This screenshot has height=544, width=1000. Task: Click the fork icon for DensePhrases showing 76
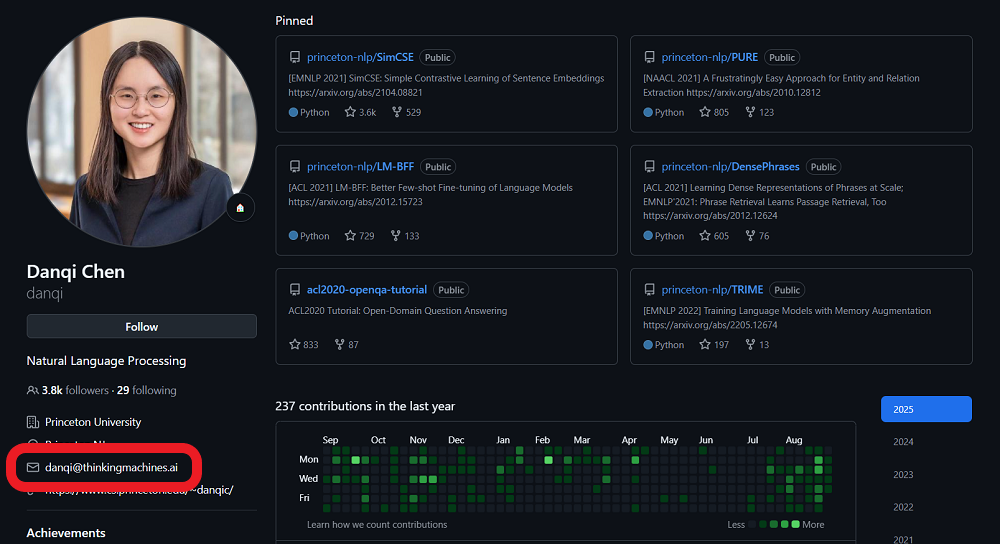pyautogui.click(x=750, y=236)
